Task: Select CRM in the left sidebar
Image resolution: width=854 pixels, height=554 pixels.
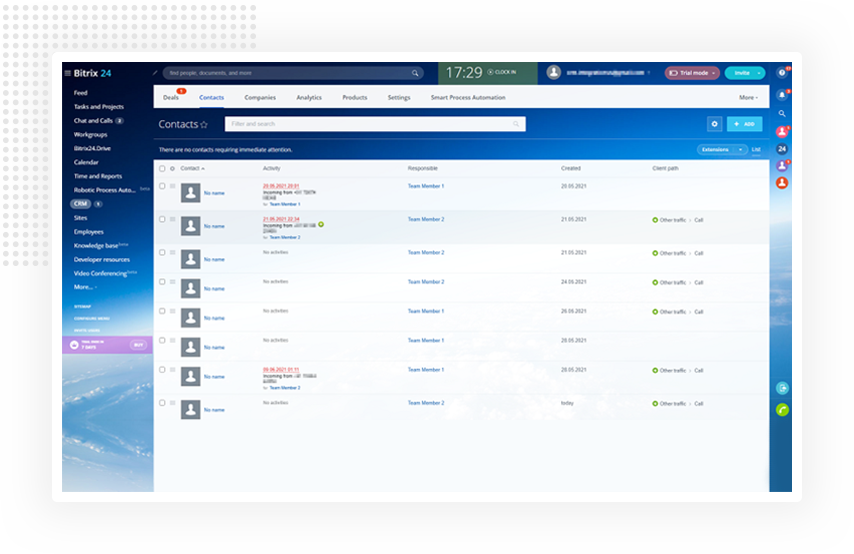Action: (81, 204)
